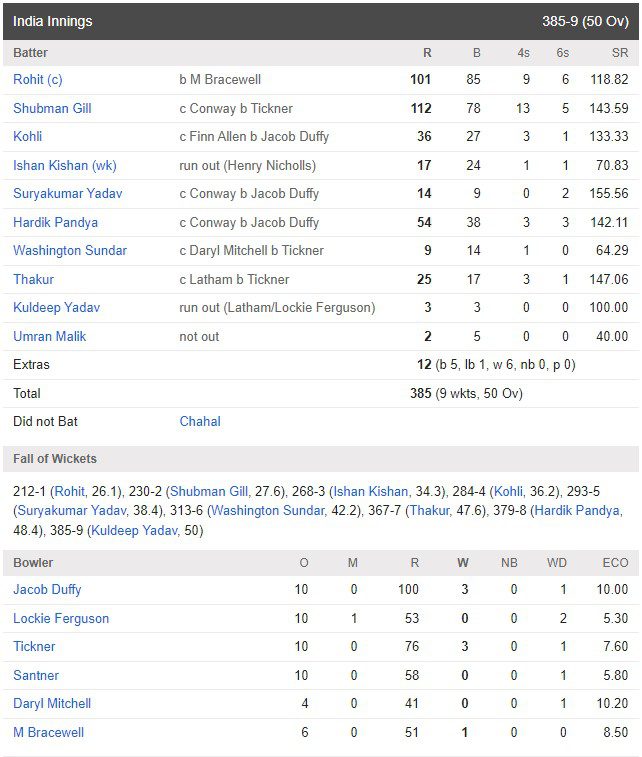The width and height of the screenshot is (642, 757).
Task: Open Hardik Pandya batter profile
Action: pyautogui.click(x=56, y=223)
